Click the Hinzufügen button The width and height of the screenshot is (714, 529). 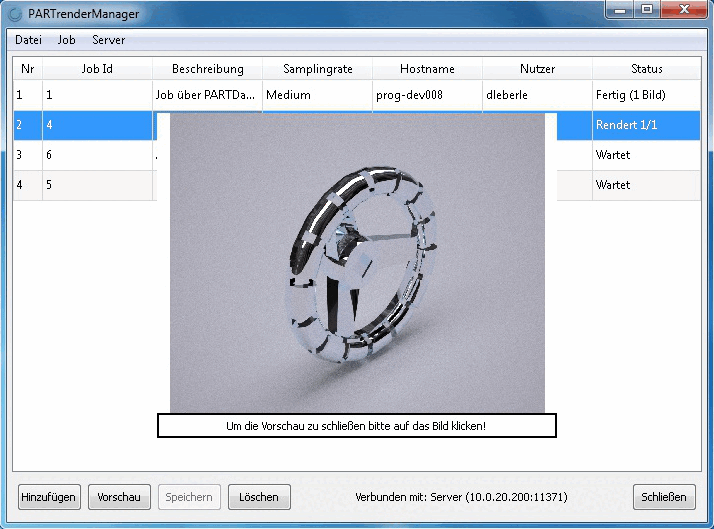pos(49,497)
